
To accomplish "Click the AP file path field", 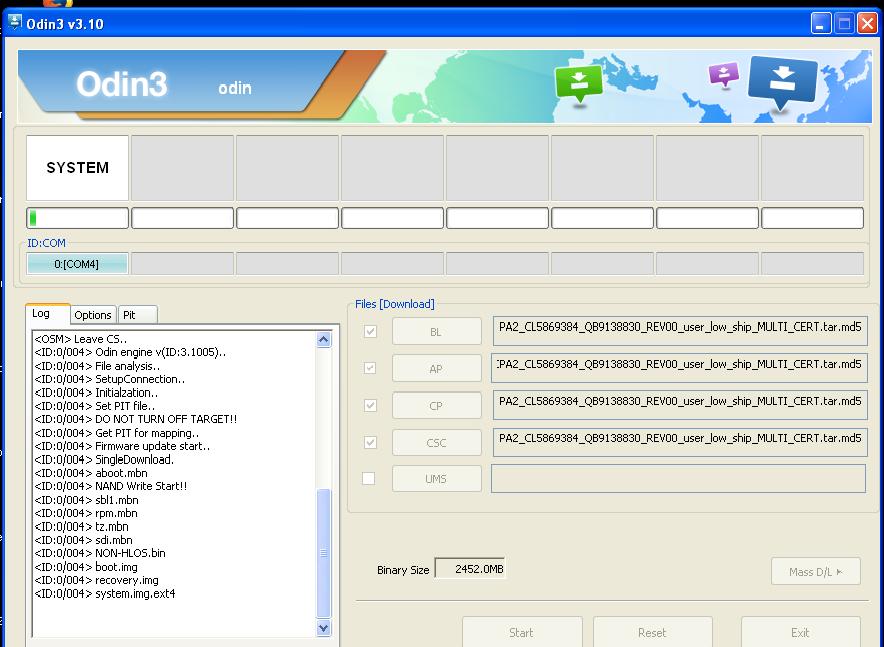I will pos(680,367).
